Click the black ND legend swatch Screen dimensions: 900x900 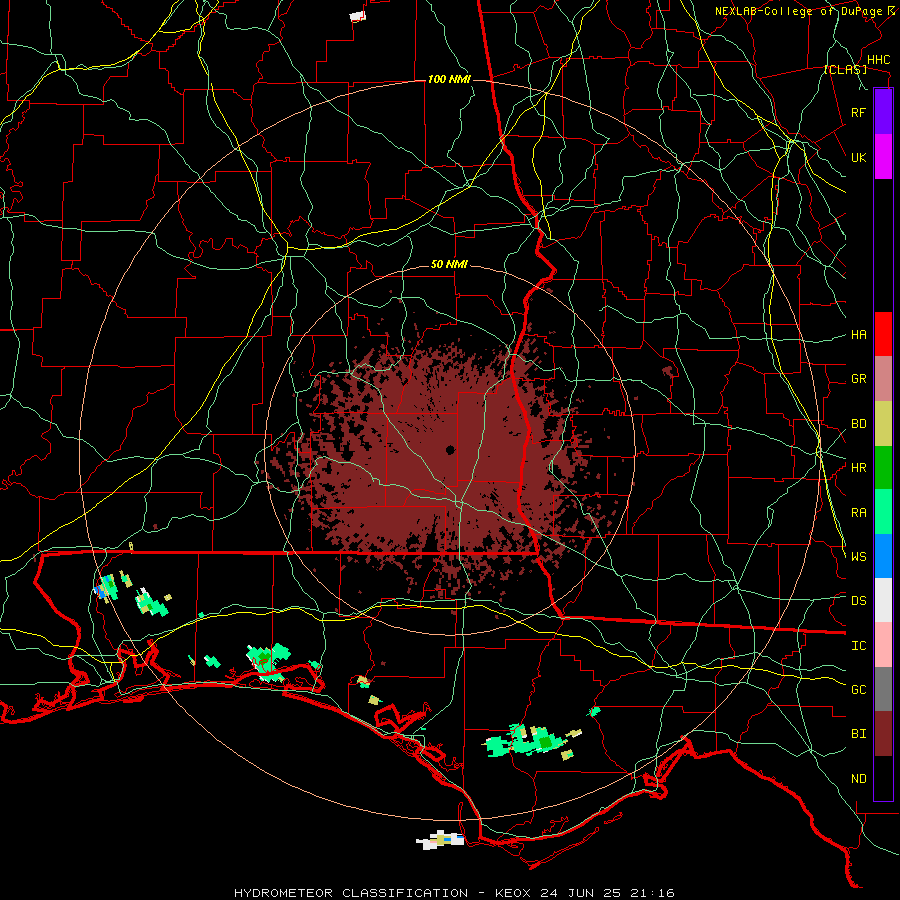click(883, 778)
